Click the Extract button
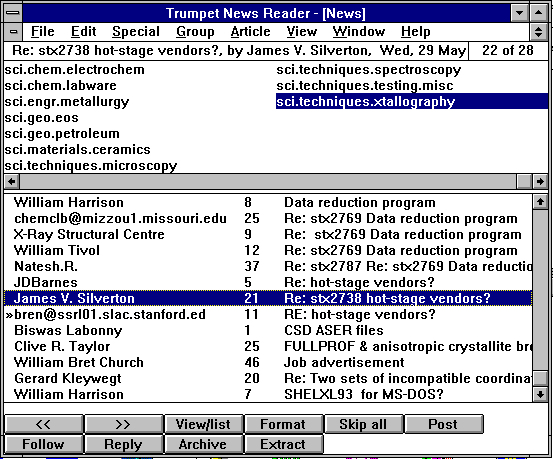This screenshot has width=553, height=459. coord(284,444)
